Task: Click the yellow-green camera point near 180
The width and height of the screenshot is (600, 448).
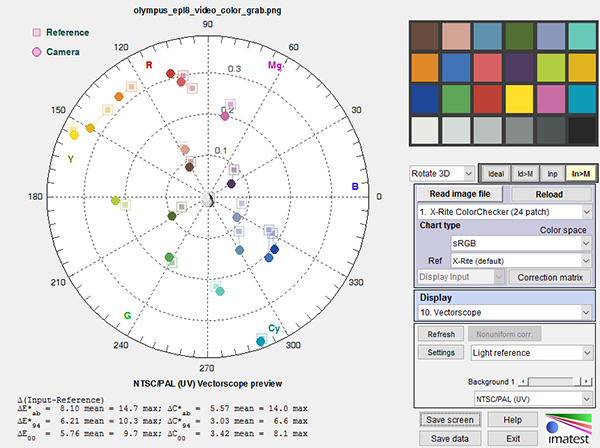Action: pyautogui.click(x=115, y=200)
